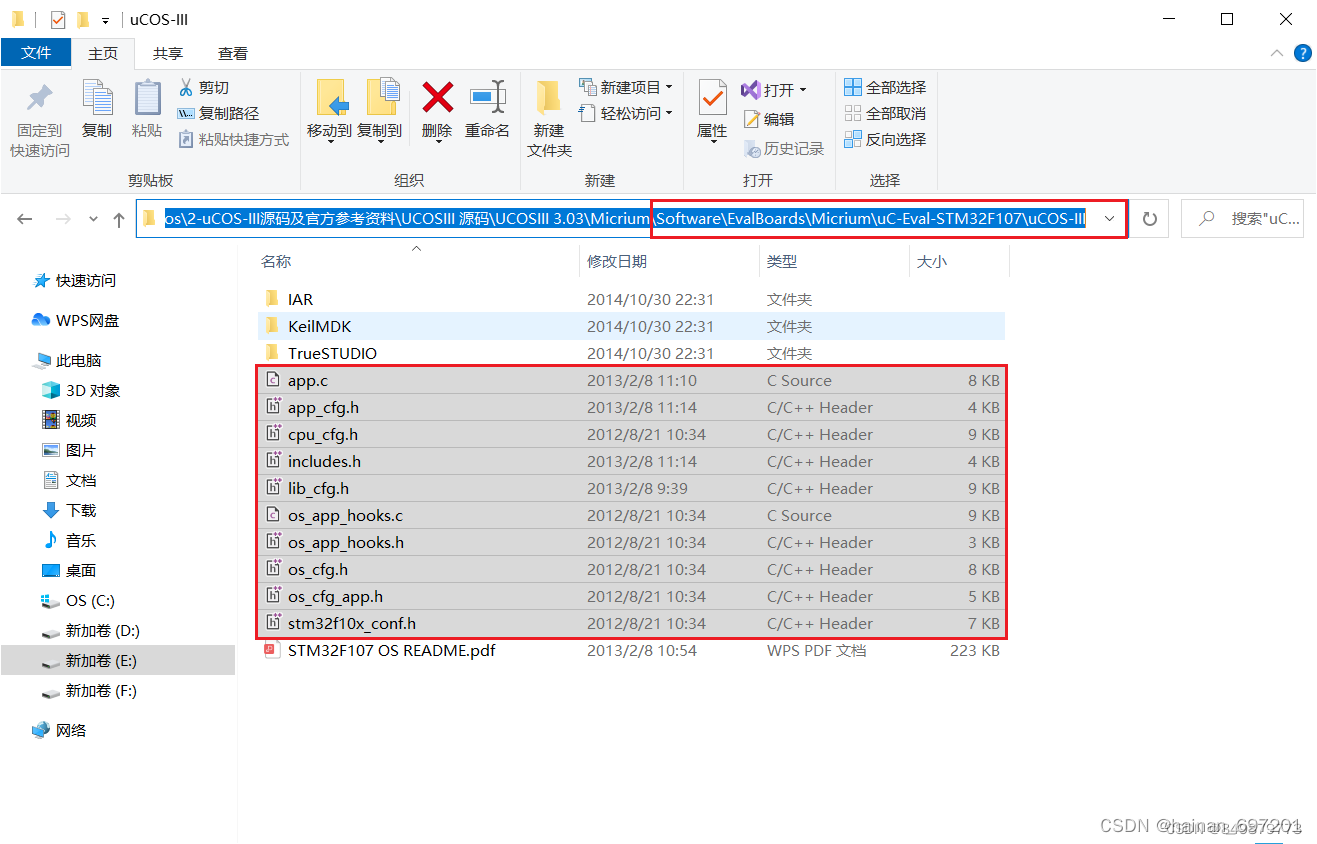Open Customize Quick Access Toolbar dropdown

click(105, 20)
